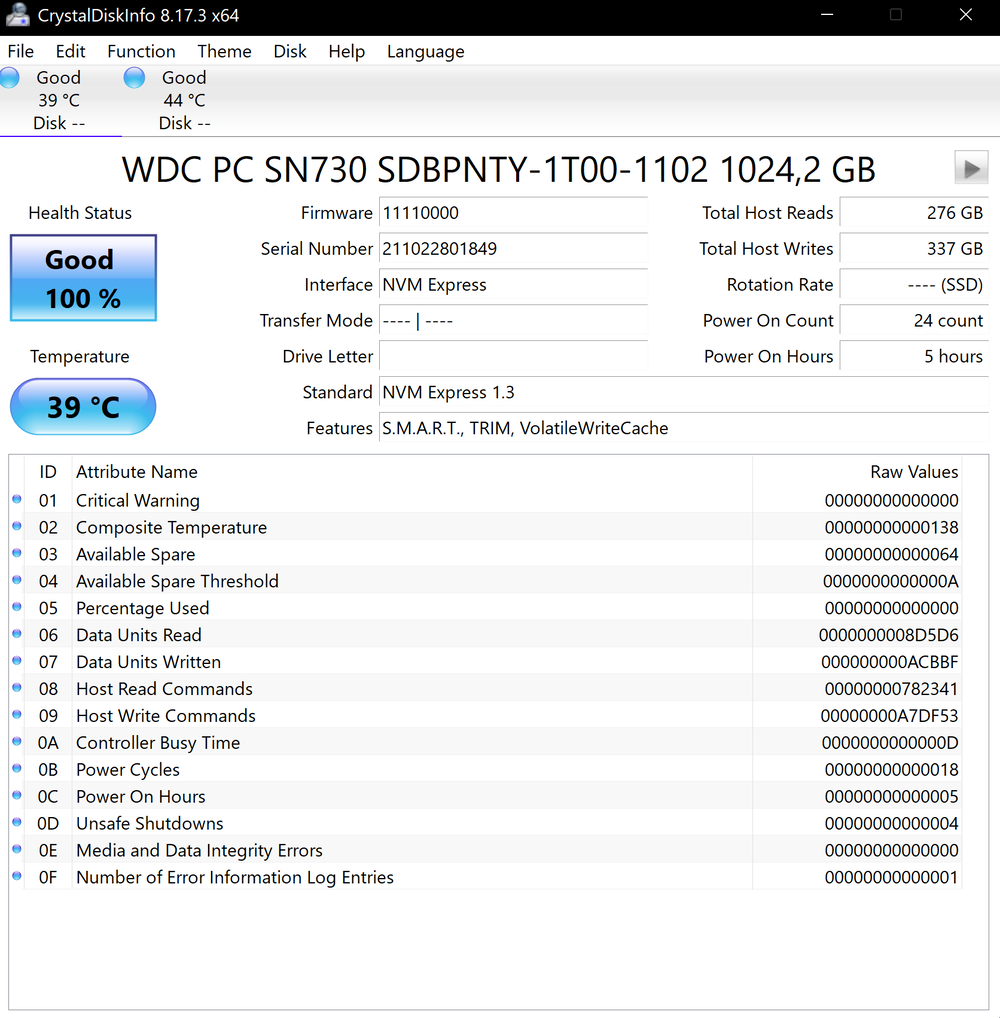The height and width of the screenshot is (1018, 1000).
Task: Click status dot for Controller Busy Time row
Action: (x=17, y=741)
